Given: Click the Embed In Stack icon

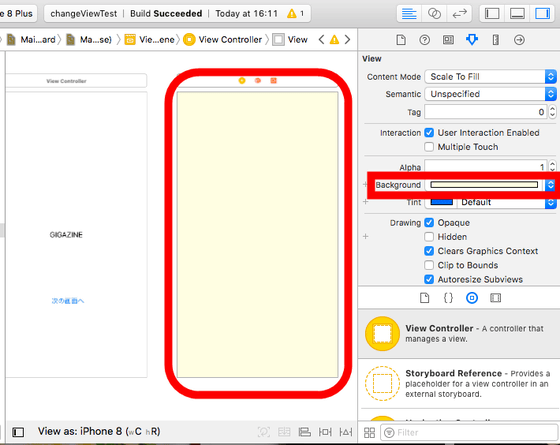Looking at the screenshot, I should 284,432.
